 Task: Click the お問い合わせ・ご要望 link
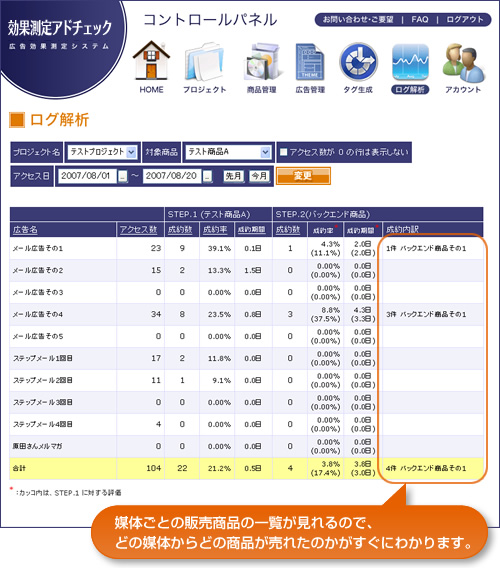358,20
